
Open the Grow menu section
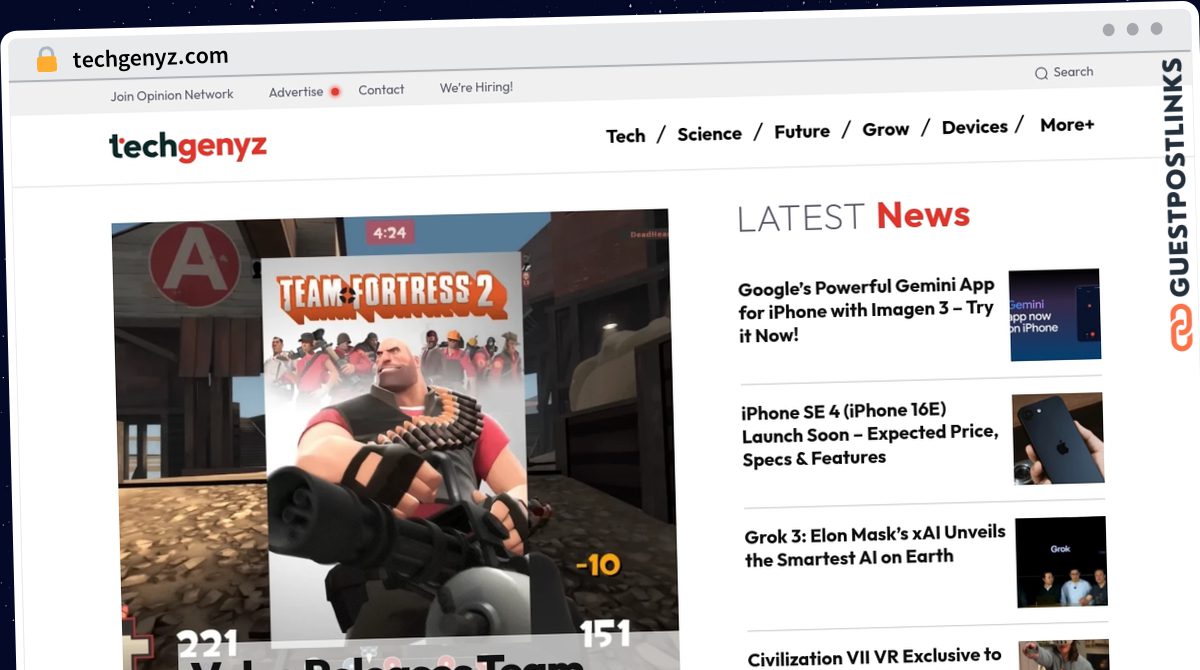coord(886,129)
